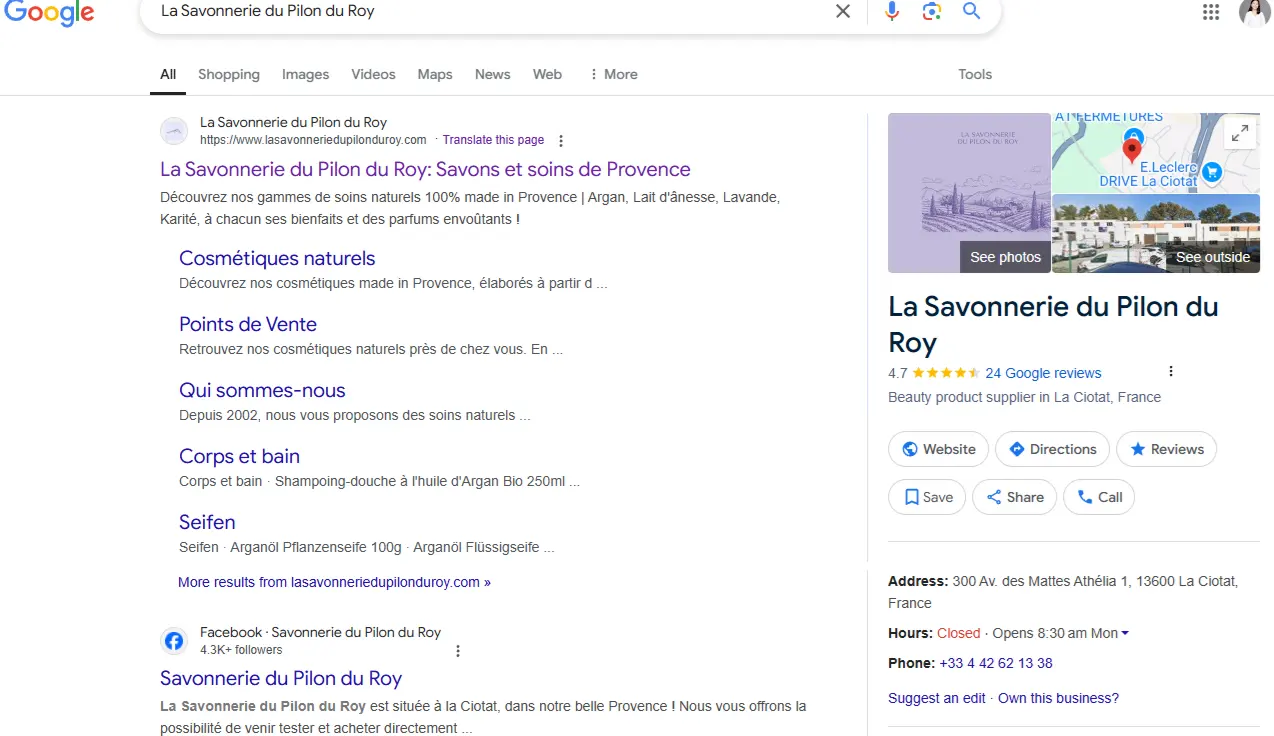1274x736 pixels.
Task: Expand the opening hours dropdown arrow
Action: coord(1125,634)
